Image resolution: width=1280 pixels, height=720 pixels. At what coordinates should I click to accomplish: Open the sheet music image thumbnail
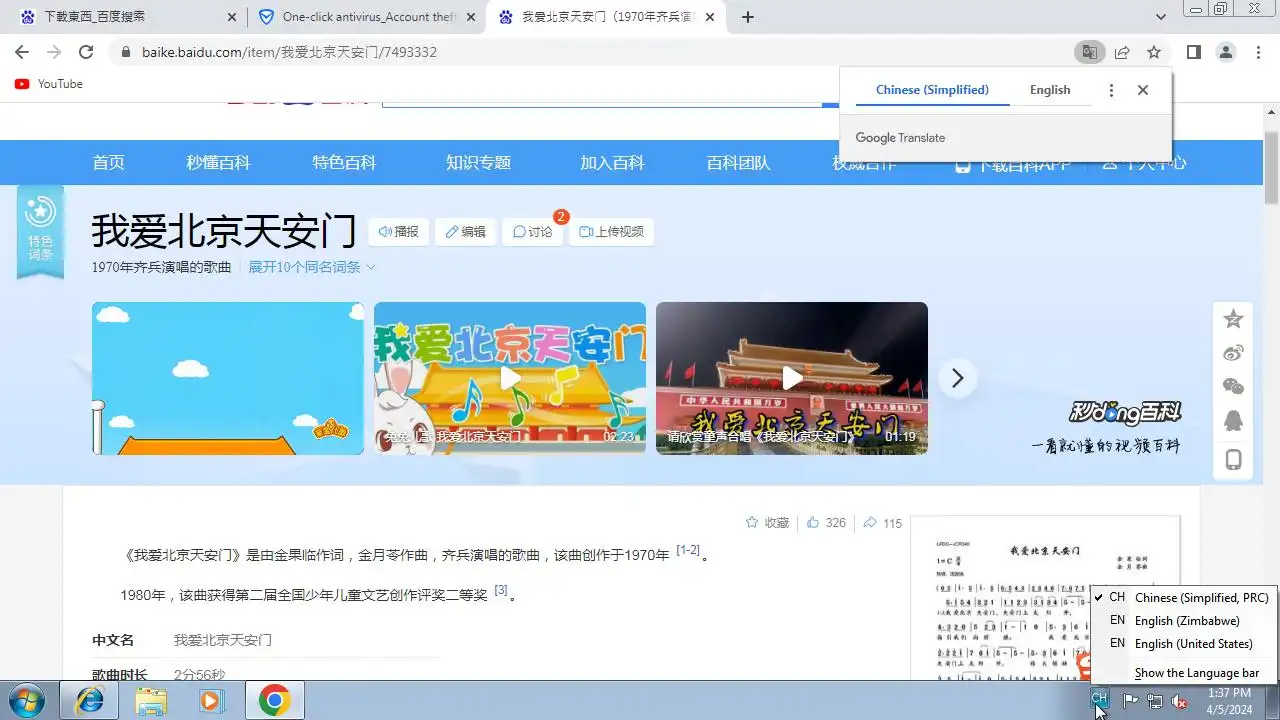1045,598
